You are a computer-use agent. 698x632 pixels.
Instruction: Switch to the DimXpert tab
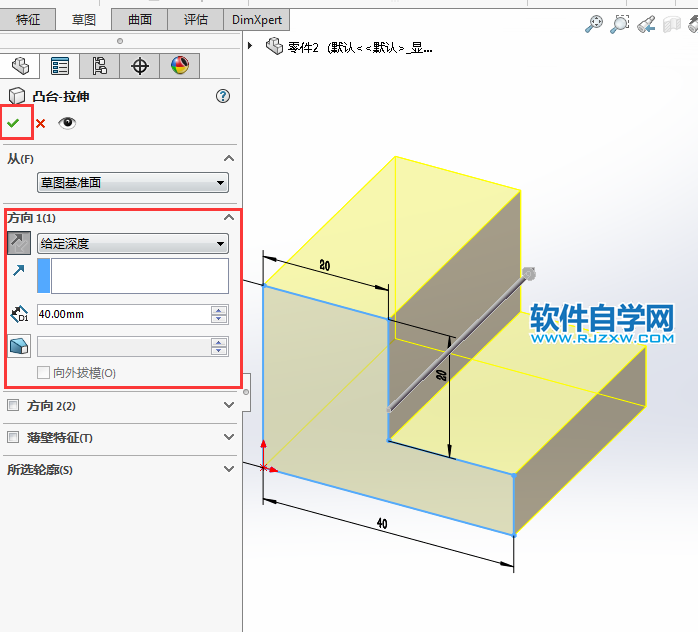tap(257, 20)
